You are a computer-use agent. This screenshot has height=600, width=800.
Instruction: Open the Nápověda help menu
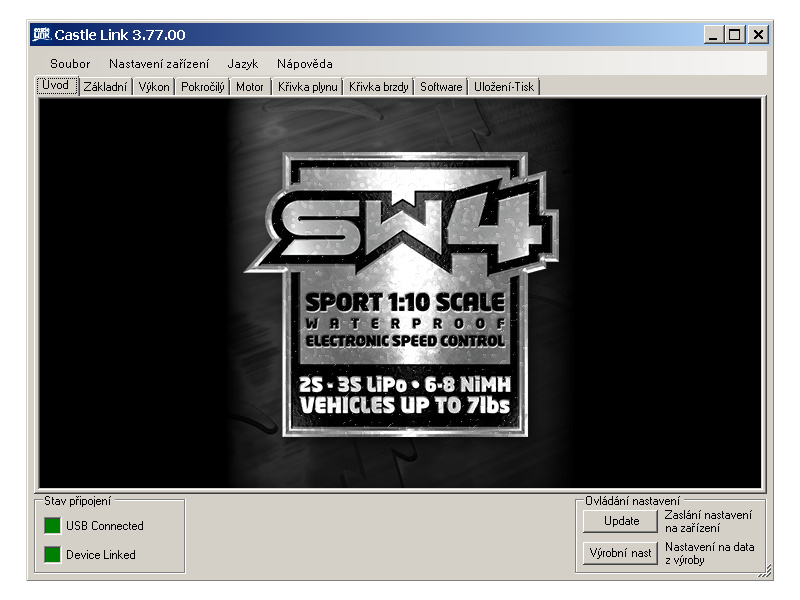point(305,63)
